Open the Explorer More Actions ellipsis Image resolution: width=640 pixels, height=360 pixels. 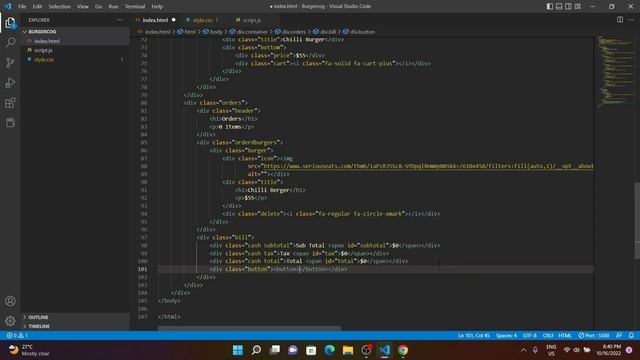pos(120,20)
